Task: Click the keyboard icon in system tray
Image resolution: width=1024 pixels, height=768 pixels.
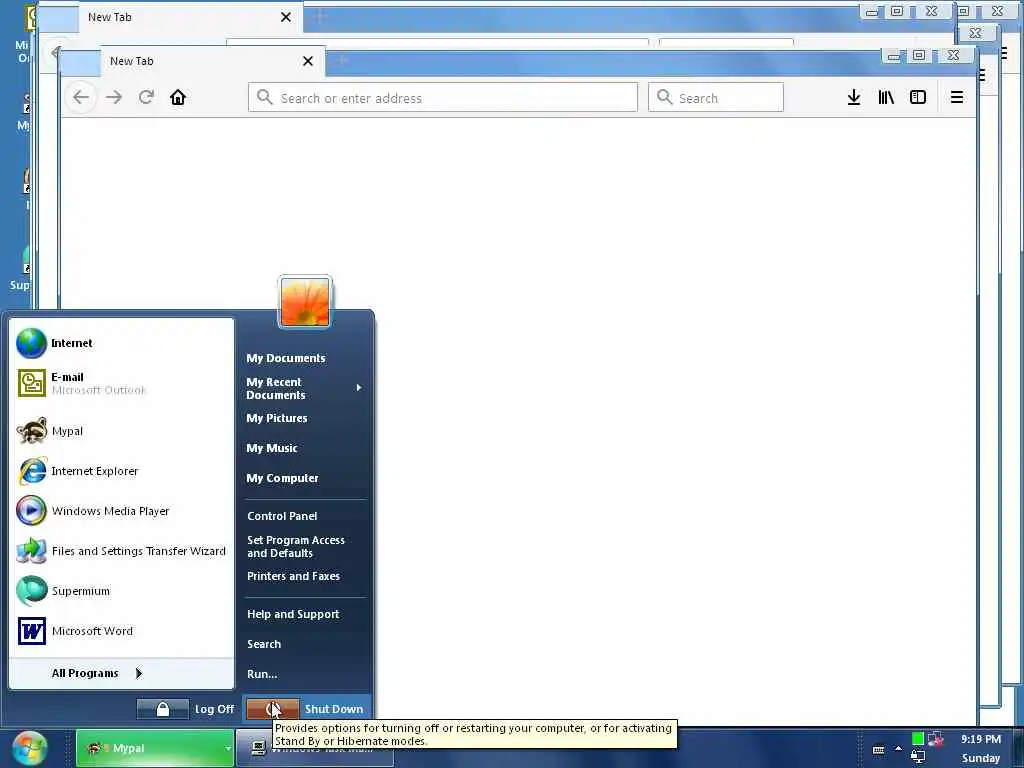Action: [x=879, y=750]
